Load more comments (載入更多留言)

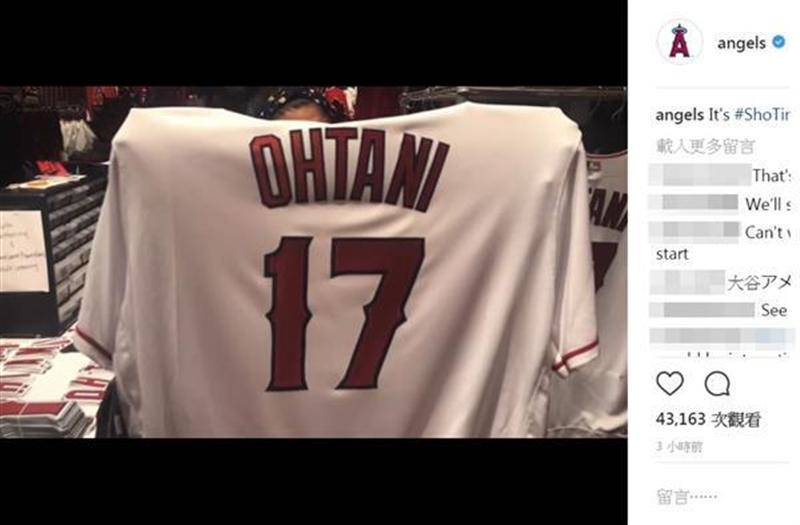coord(705,147)
